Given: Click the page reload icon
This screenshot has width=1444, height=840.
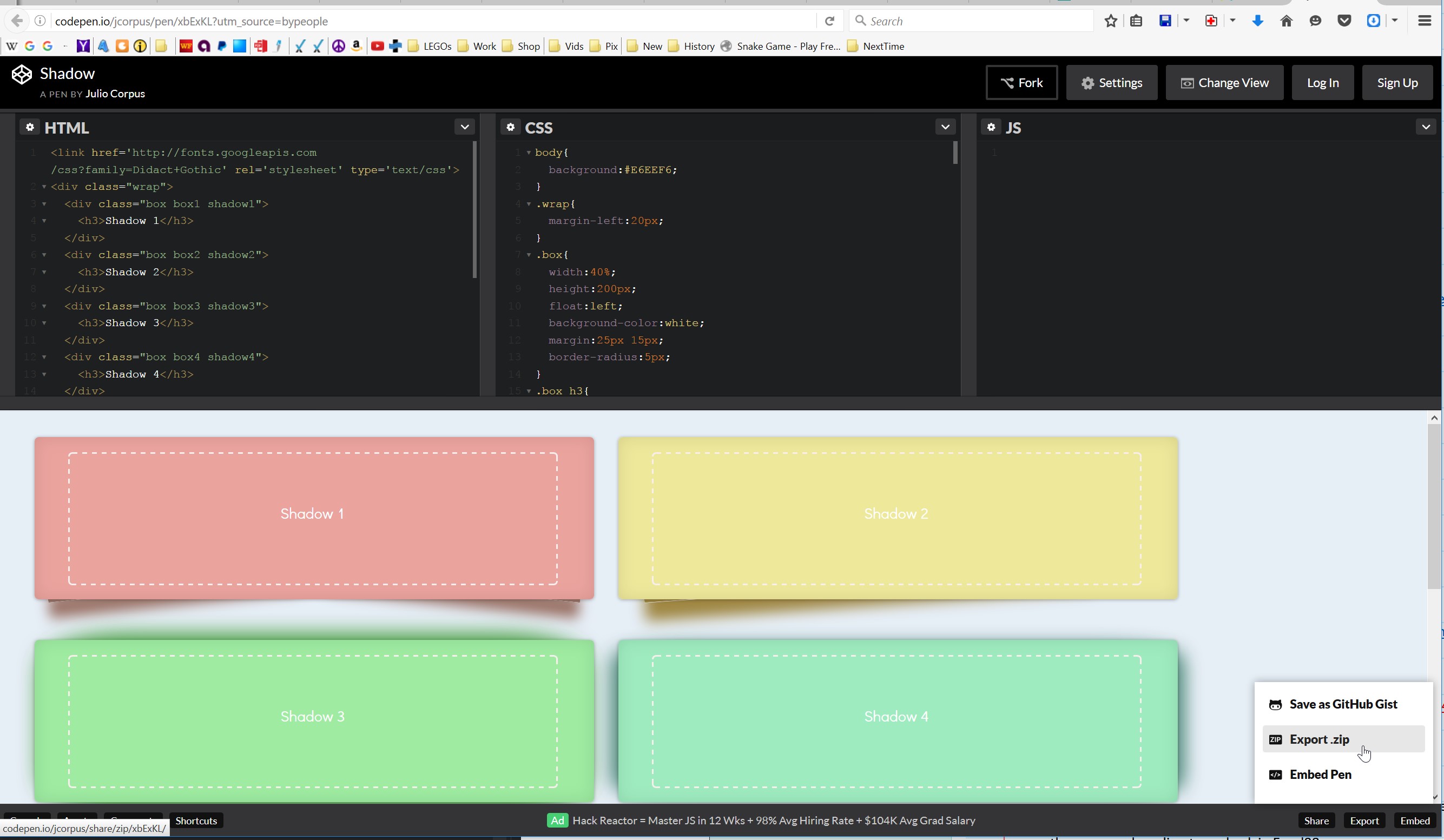Looking at the screenshot, I should (829, 21).
